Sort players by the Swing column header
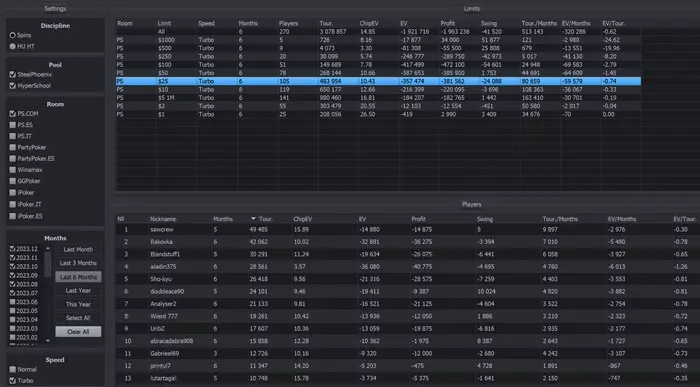Viewport: 700px width, 387px height. click(x=484, y=219)
